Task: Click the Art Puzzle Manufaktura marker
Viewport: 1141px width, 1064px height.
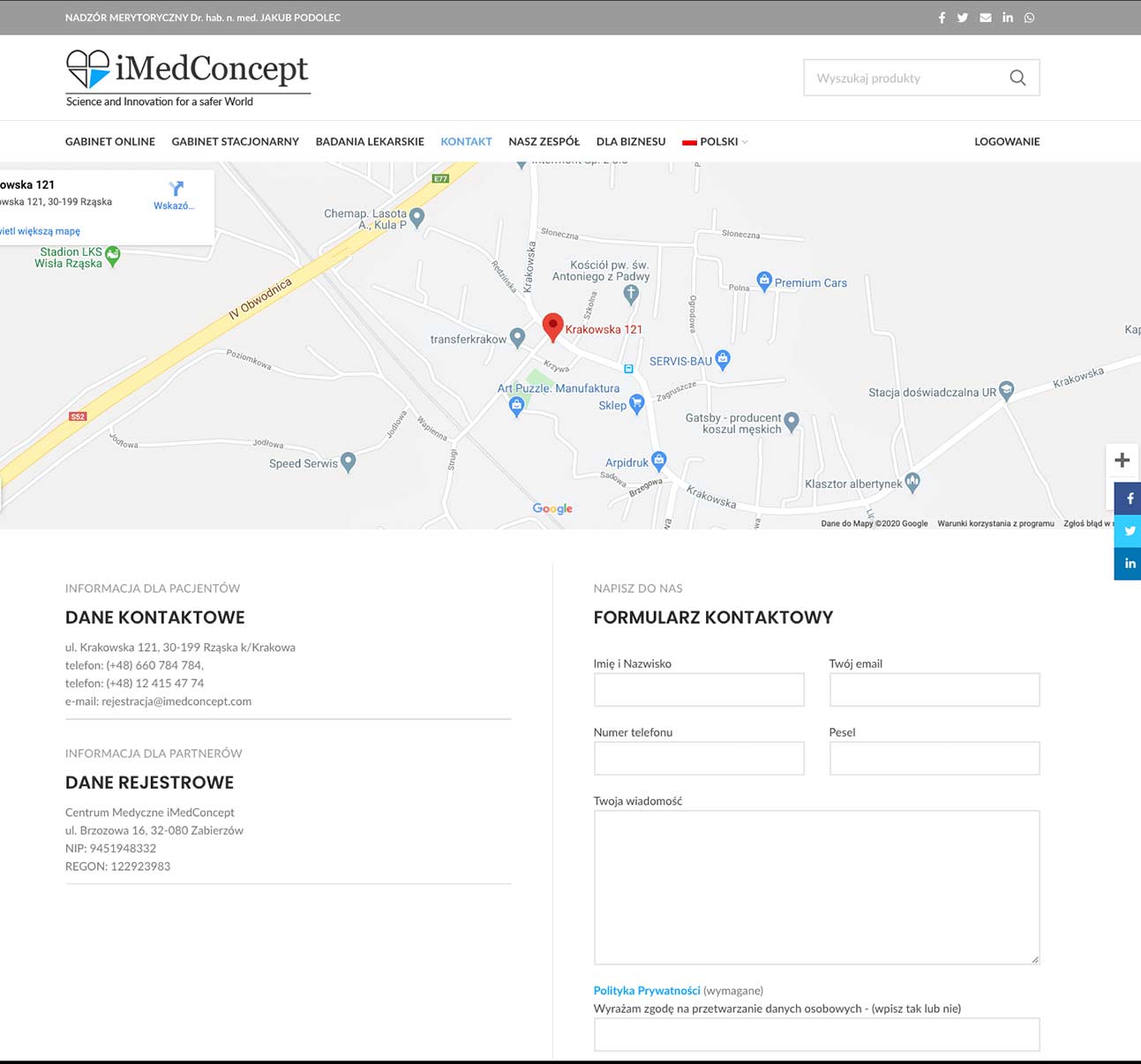Action: pos(517,406)
